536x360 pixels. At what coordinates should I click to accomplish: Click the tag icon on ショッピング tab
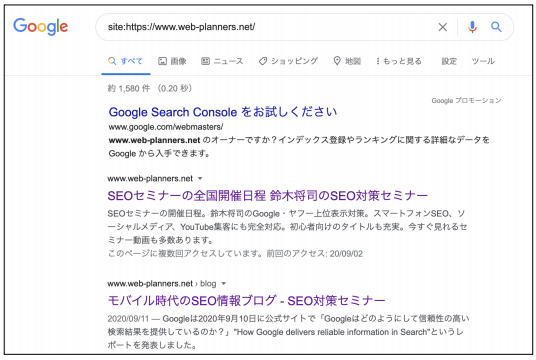click(263, 61)
